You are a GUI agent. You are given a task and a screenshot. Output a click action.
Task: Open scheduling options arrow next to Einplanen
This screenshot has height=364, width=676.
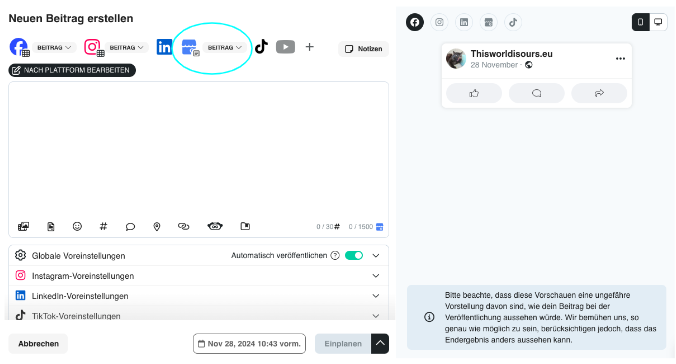pyautogui.click(x=380, y=344)
